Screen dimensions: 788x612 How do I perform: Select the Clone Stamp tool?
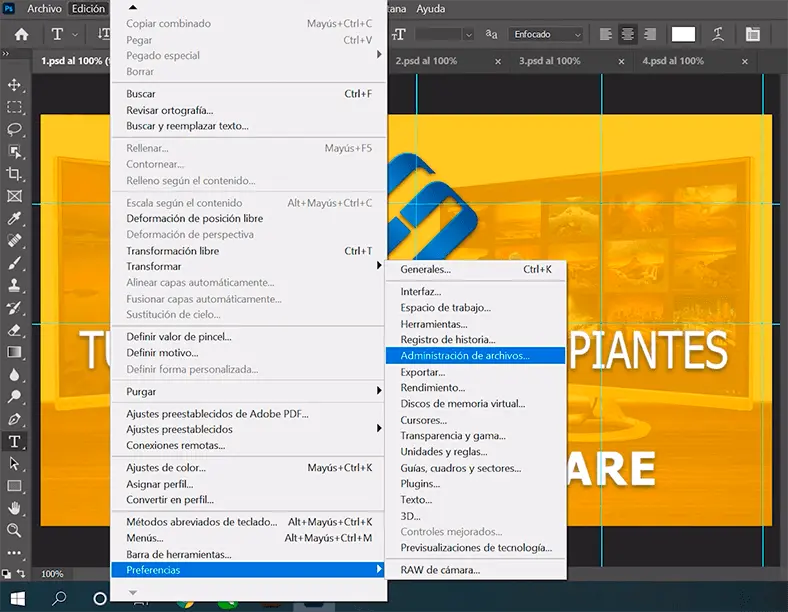[14, 285]
